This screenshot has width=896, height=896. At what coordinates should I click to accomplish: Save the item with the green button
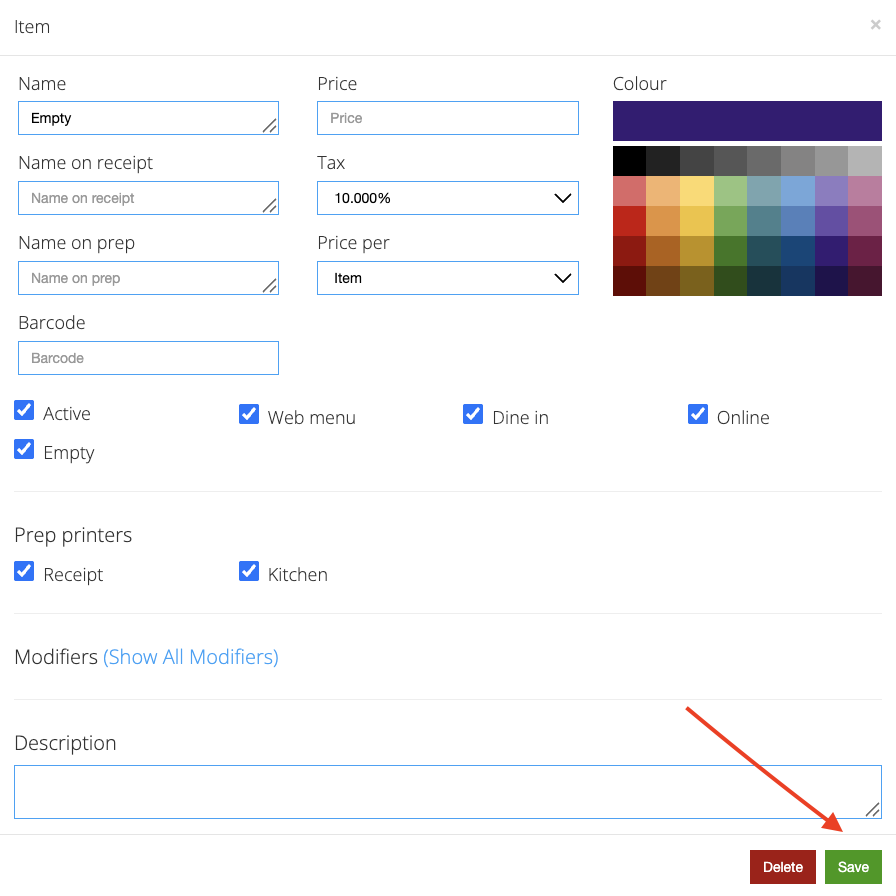(x=853, y=867)
